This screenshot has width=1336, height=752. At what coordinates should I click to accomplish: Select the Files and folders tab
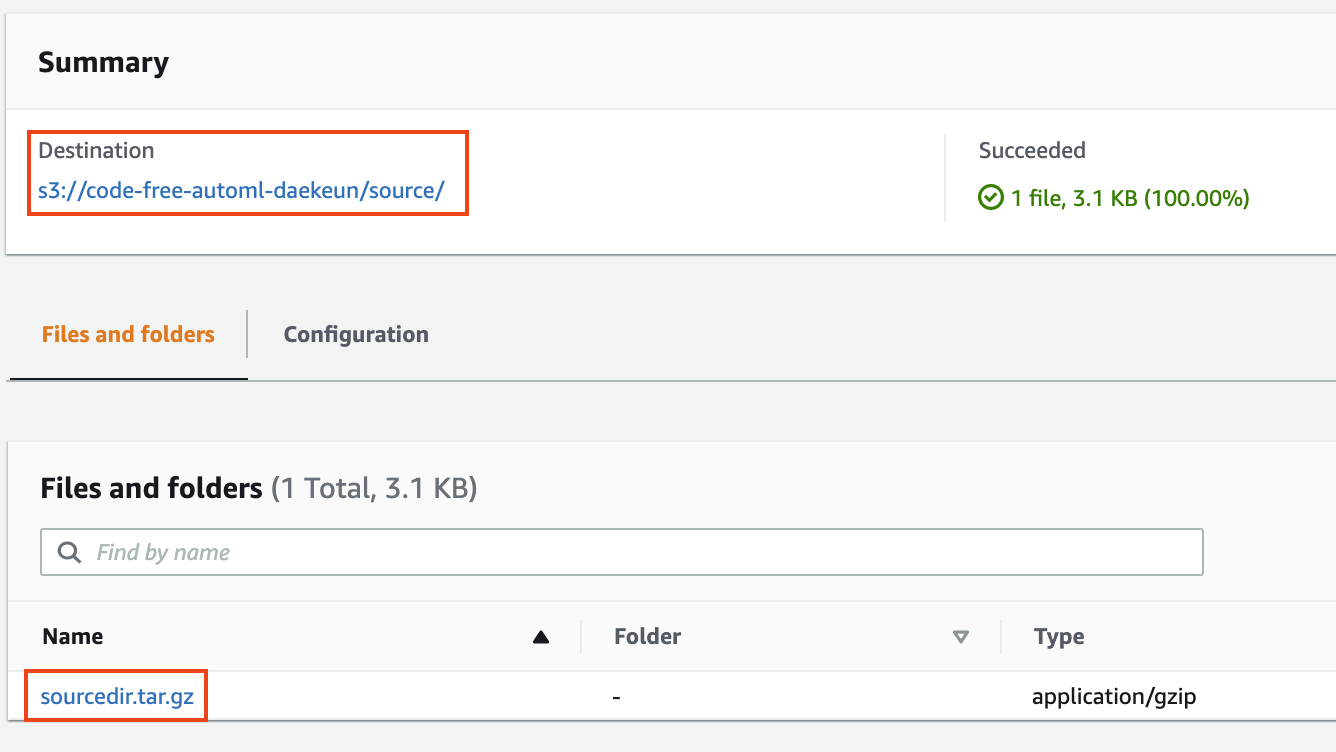coord(128,334)
